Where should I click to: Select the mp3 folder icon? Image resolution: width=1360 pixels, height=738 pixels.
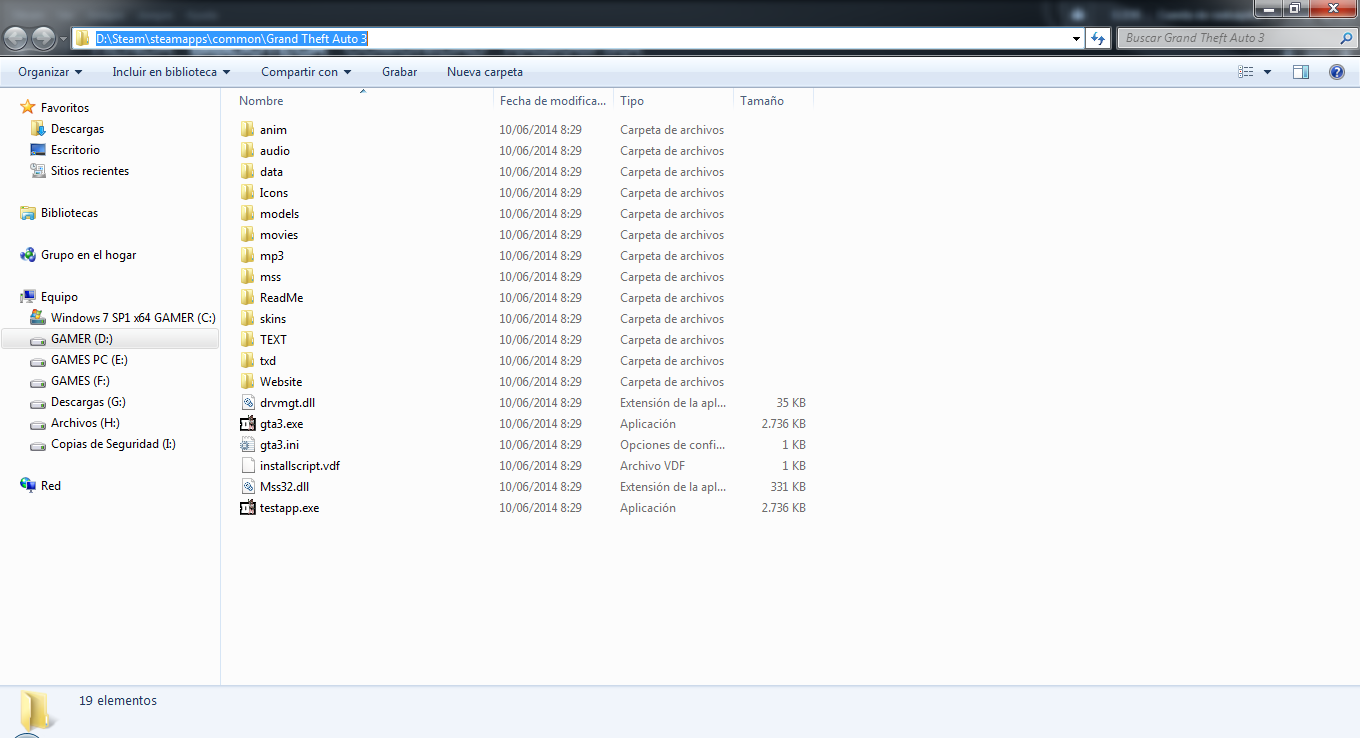[248, 256]
